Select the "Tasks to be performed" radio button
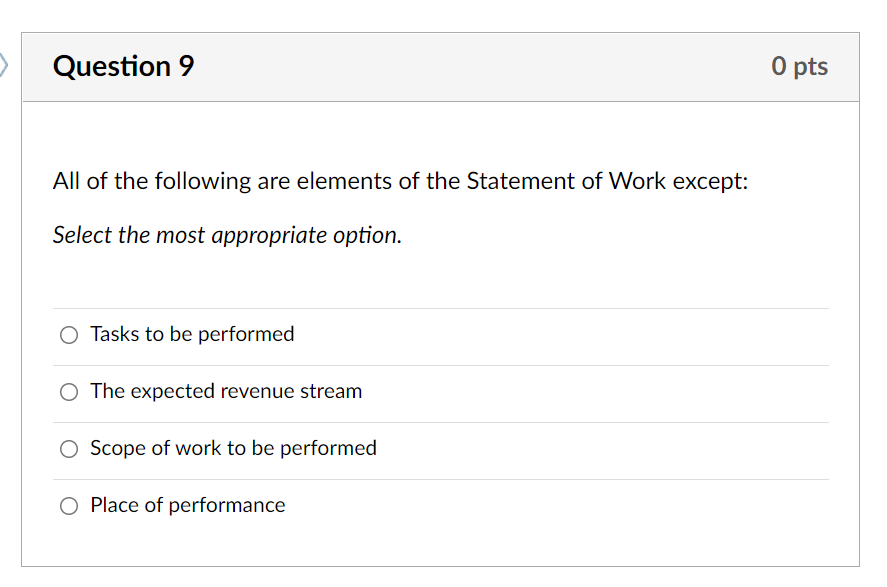The height and width of the screenshot is (587, 887). tap(68, 334)
